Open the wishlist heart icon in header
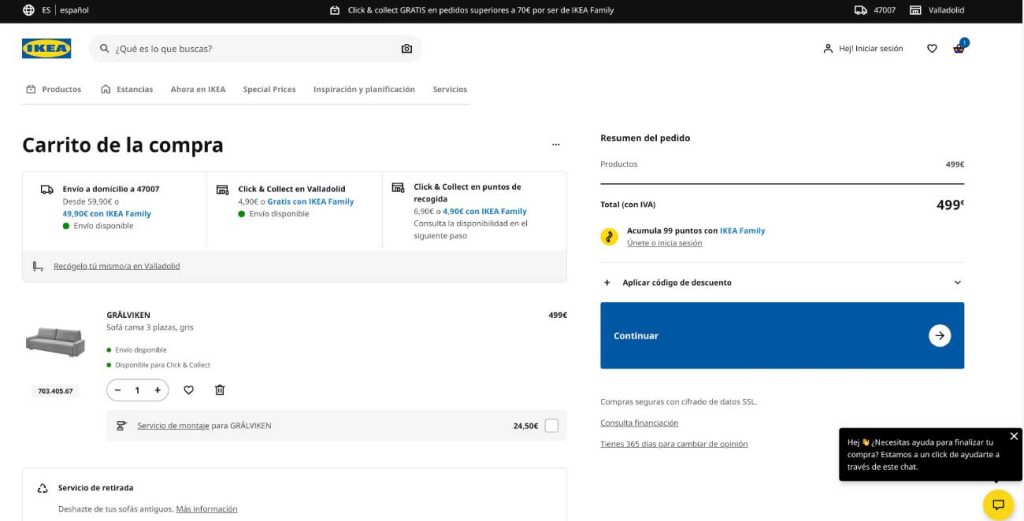1024x521 pixels. (932, 48)
